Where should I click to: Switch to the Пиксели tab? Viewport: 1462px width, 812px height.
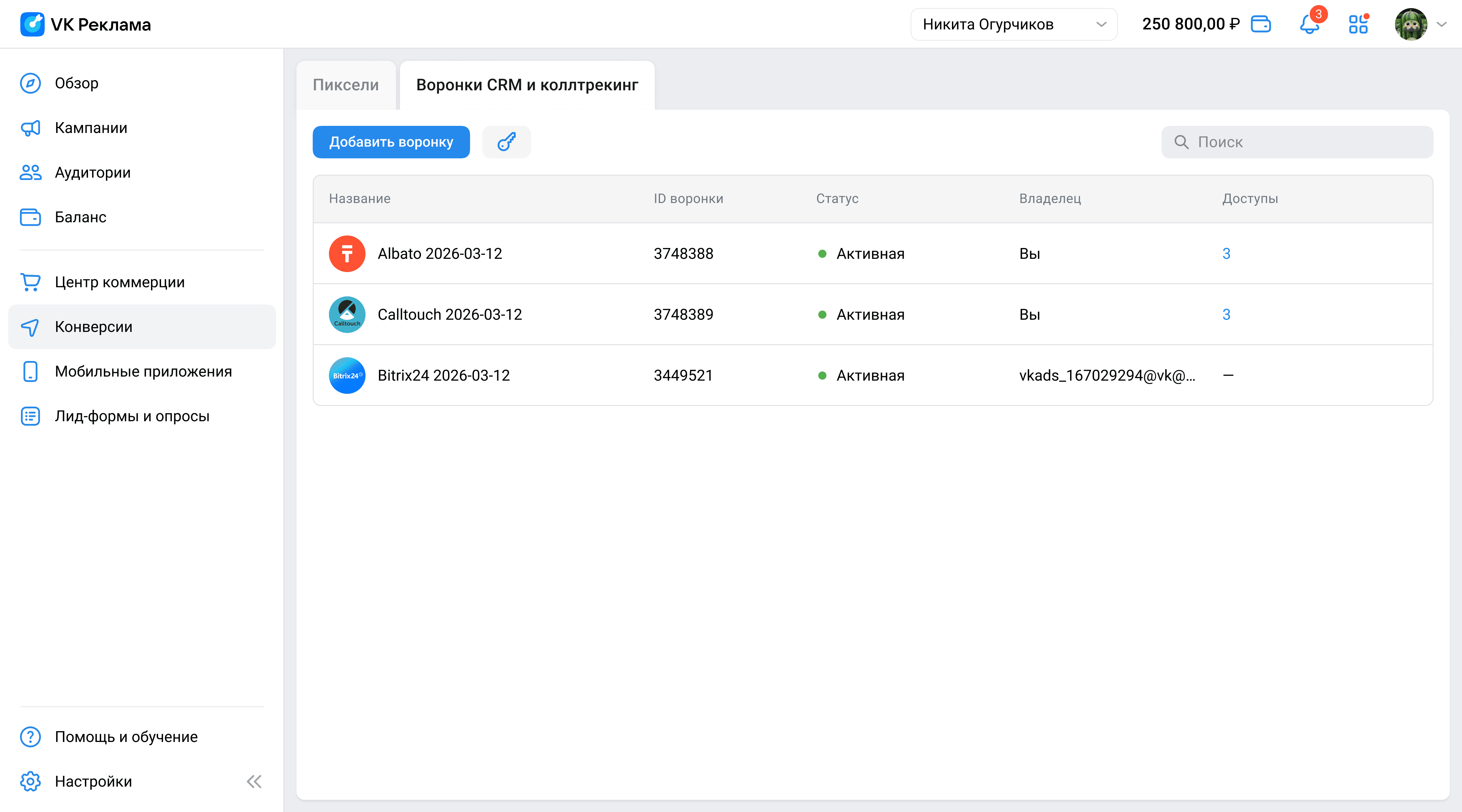[x=346, y=85]
